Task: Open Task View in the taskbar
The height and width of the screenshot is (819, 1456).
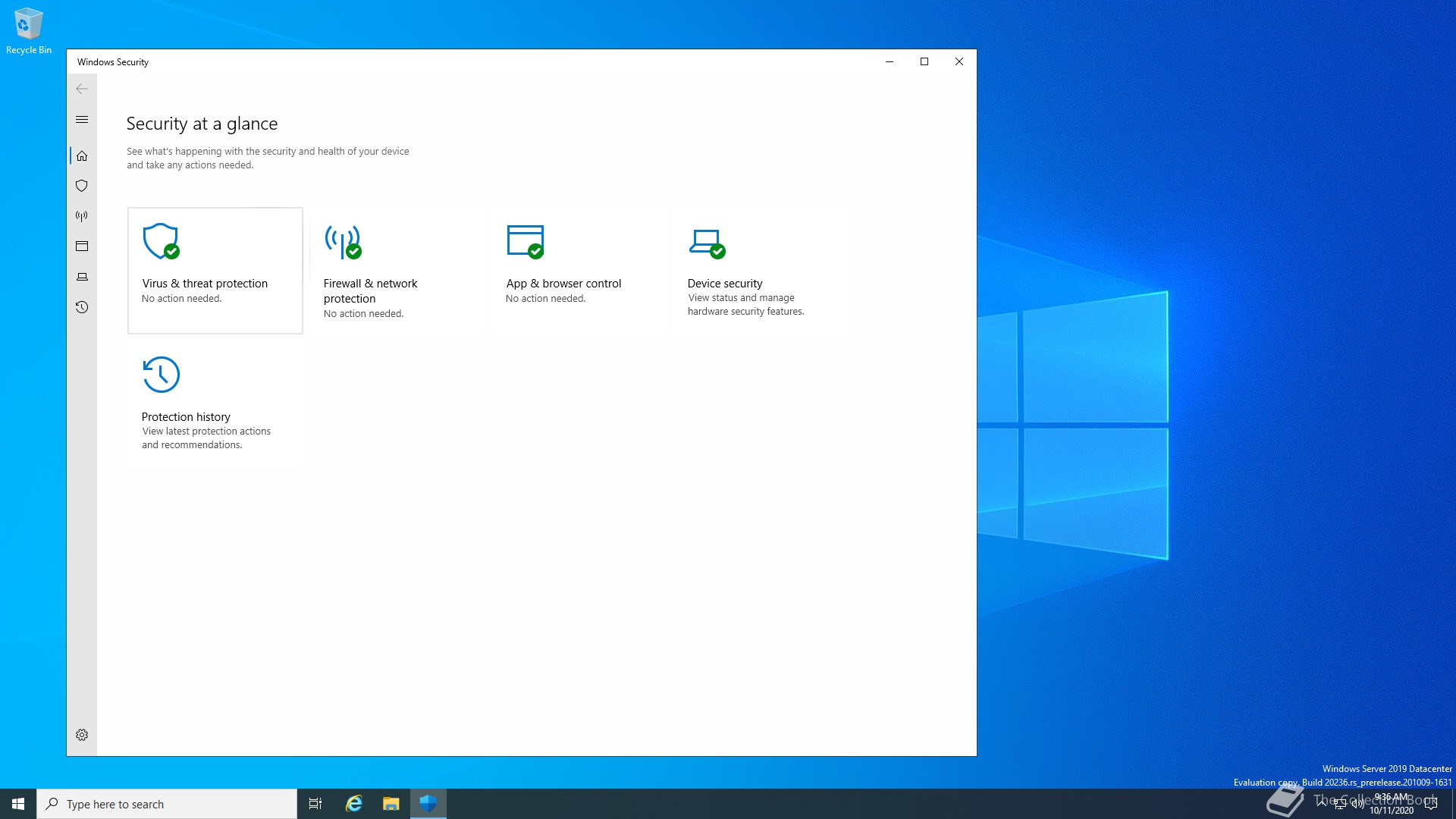Action: pyautogui.click(x=315, y=804)
